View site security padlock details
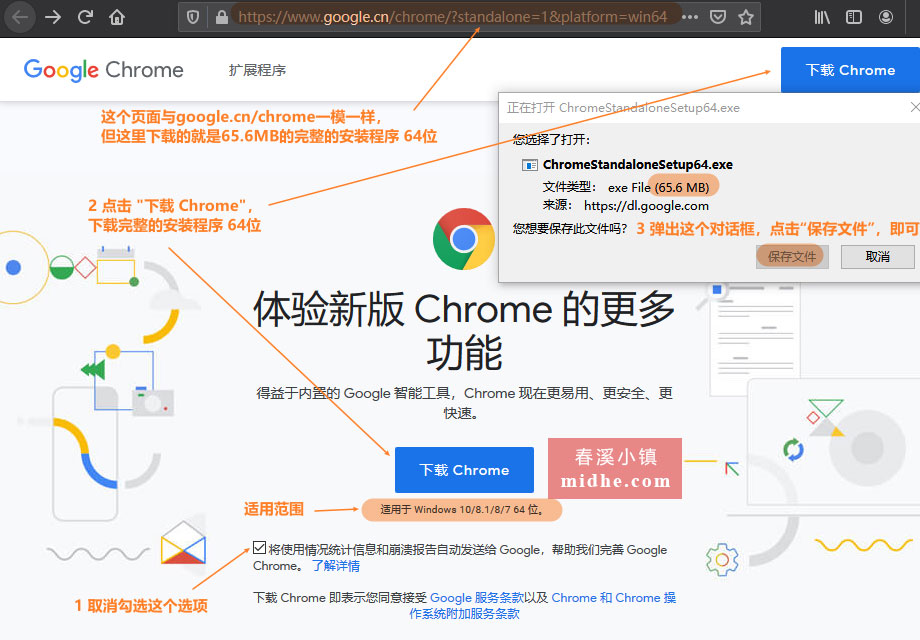The image size is (920, 640). [221, 17]
